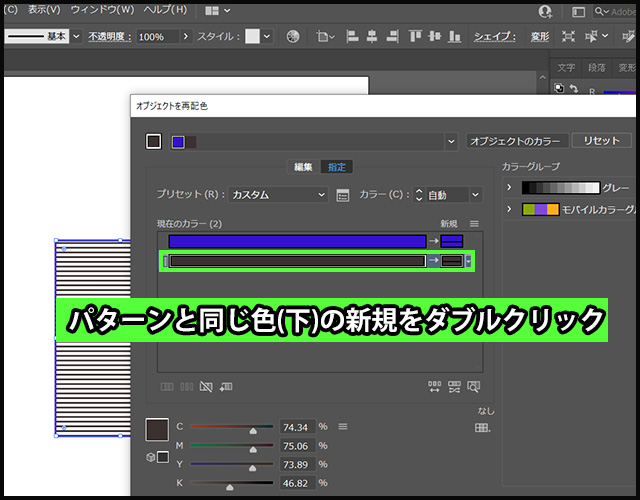The width and height of the screenshot is (640, 500).
Task: Click horizontal align right icon
Action: [392, 37]
